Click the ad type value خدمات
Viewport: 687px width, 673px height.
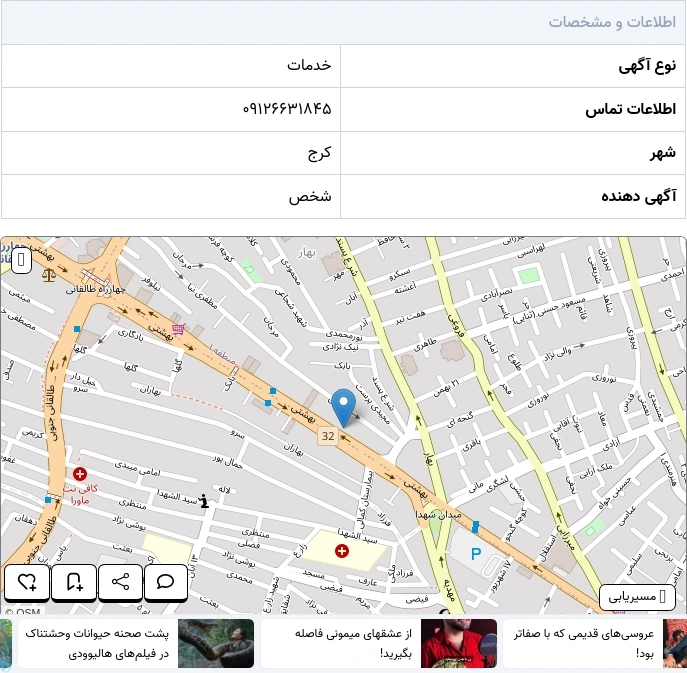pyautogui.click(x=309, y=65)
